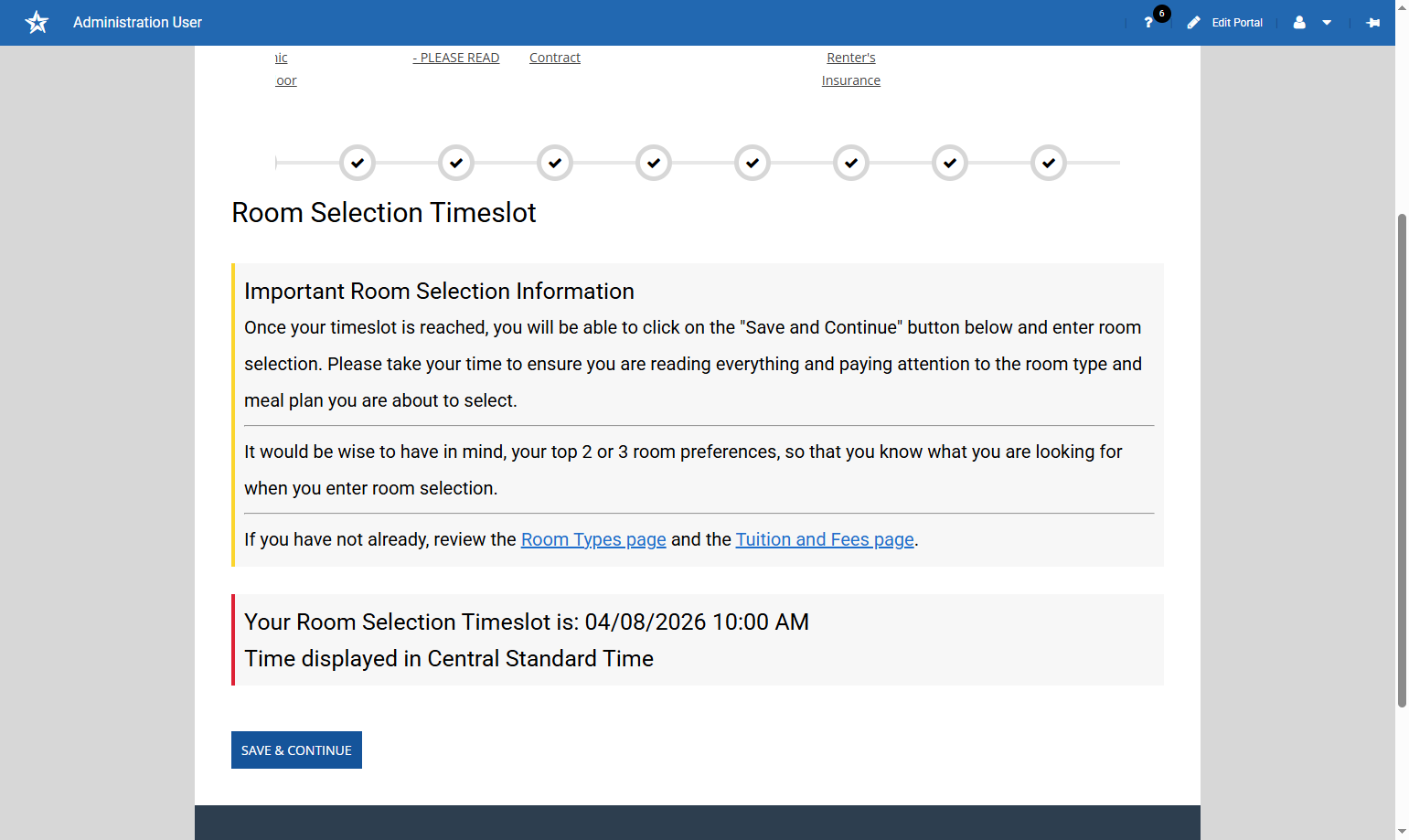The width and height of the screenshot is (1409, 840).
Task: Click the pin icon in header
Action: [1372, 23]
